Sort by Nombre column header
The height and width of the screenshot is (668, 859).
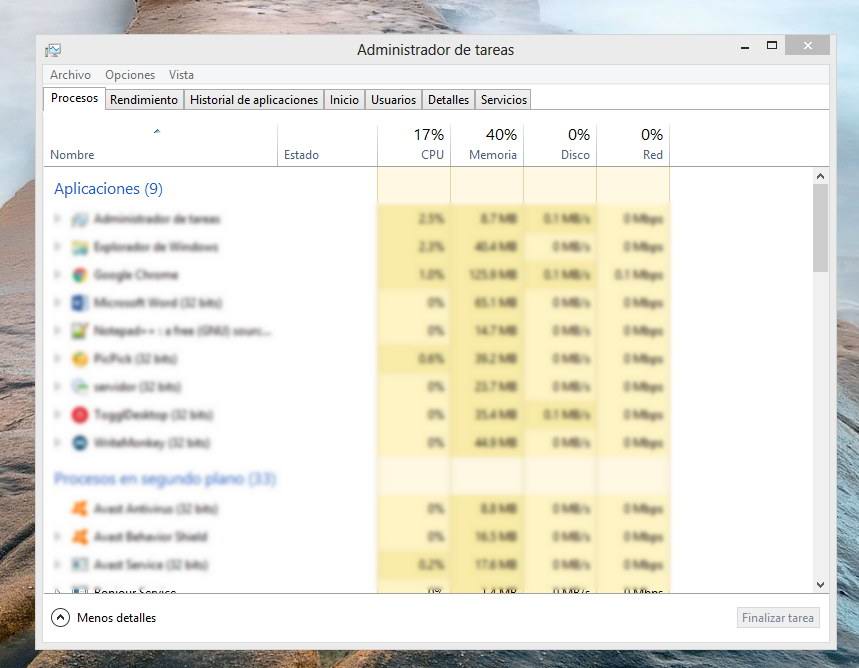[161, 145]
